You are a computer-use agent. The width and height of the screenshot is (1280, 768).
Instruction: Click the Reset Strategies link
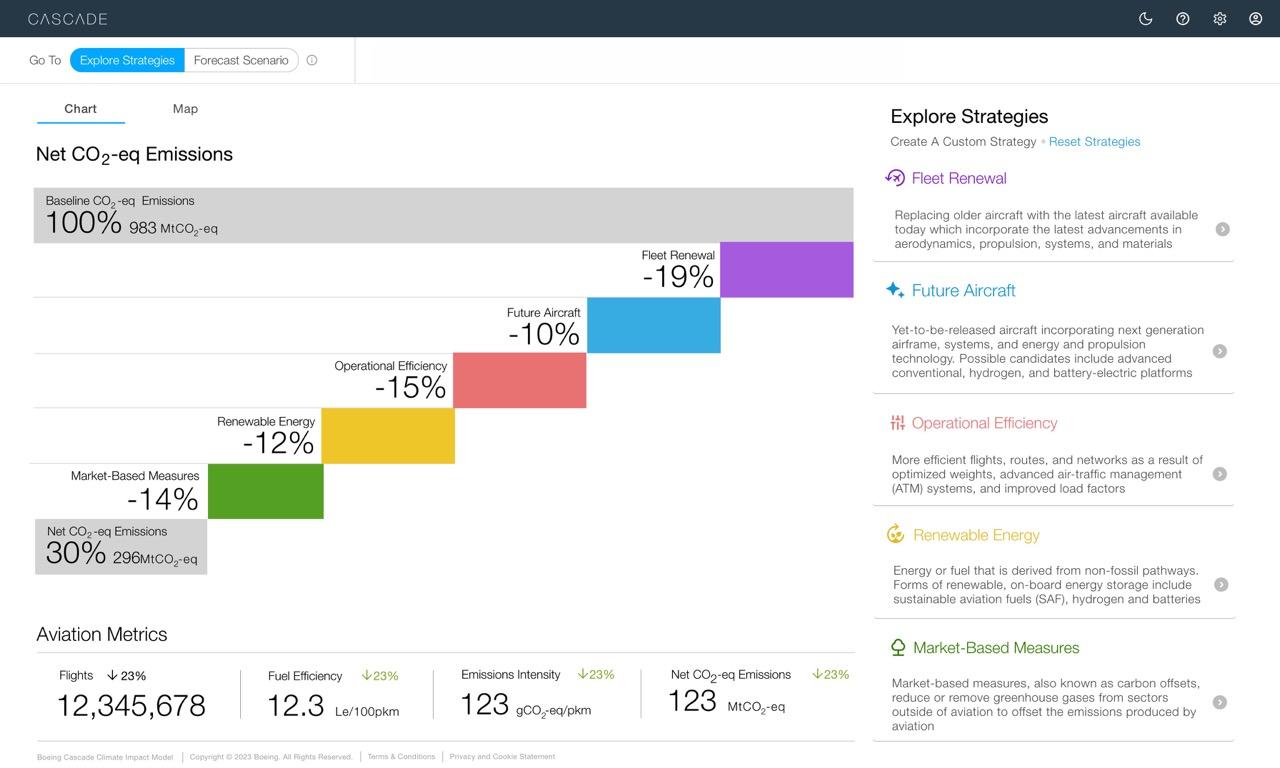pos(1094,141)
